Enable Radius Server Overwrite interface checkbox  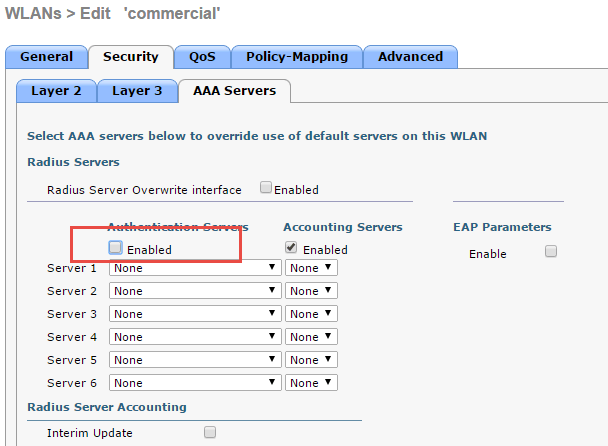click(266, 187)
